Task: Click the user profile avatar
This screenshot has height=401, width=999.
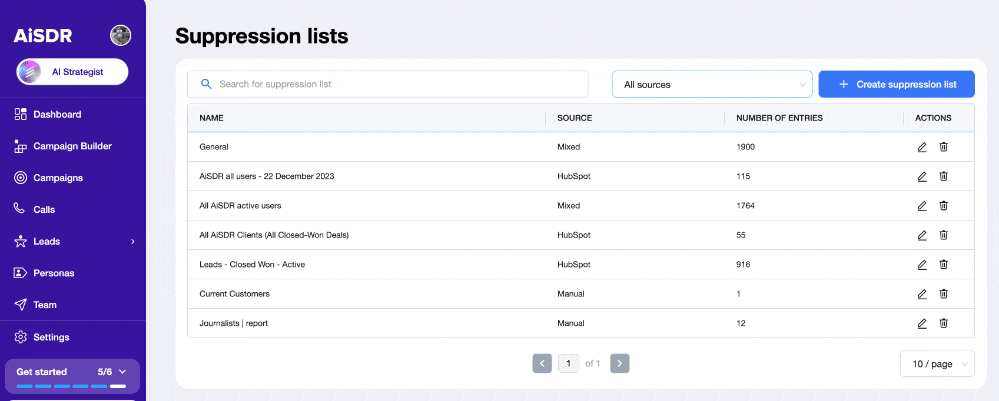Action: tap(120, 36)
